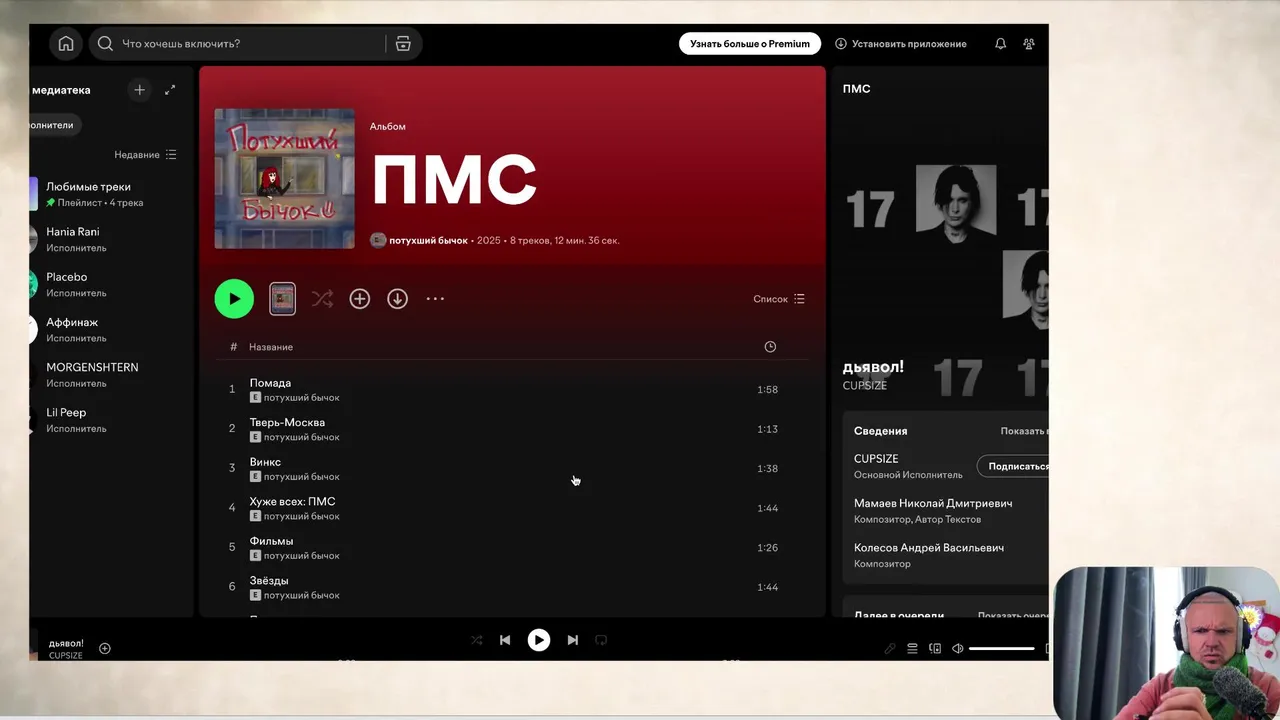Add album to library with the plus circle
Image resolution: width=1280 pixels, height=720 pixels.
[360, 299]
